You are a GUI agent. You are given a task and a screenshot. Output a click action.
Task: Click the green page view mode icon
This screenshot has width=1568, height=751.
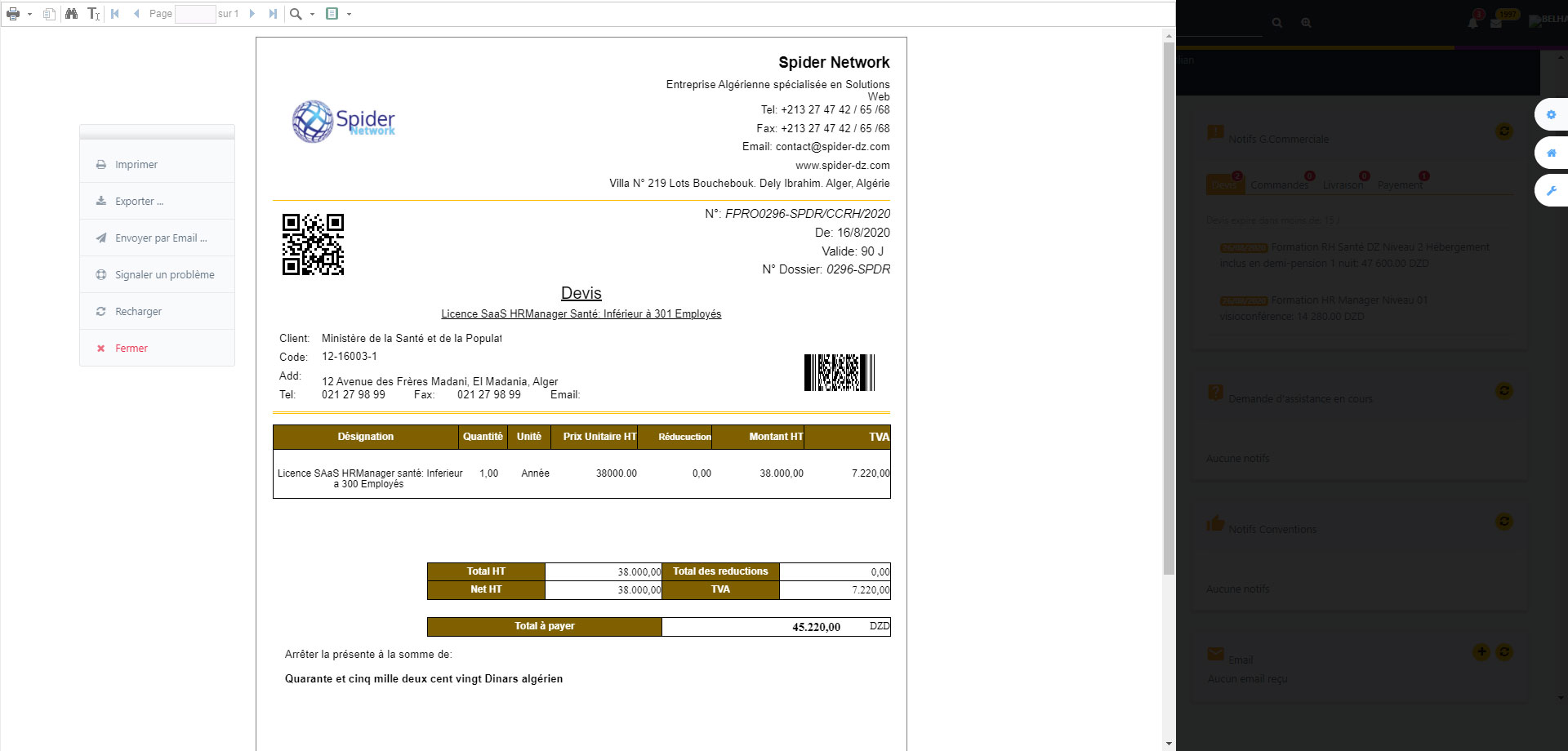pyautogui.click(x=332, y=14)
